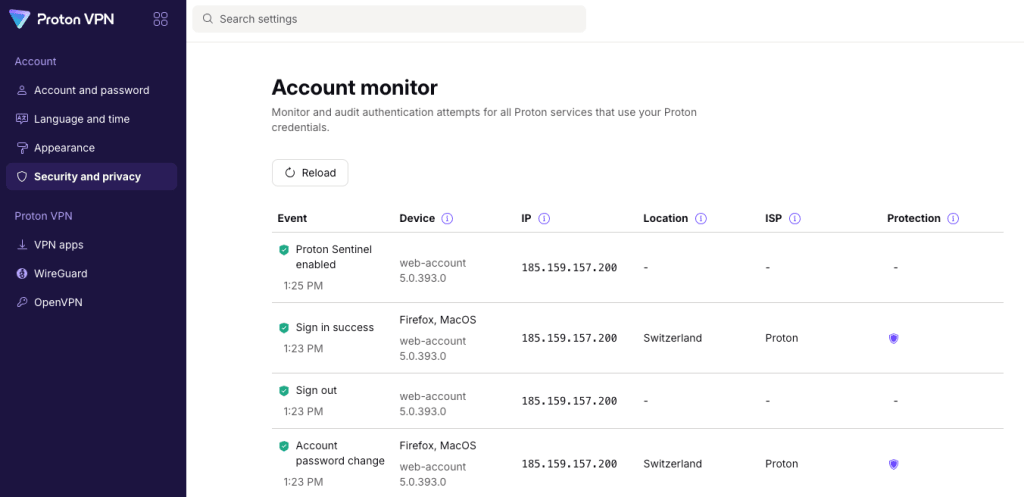Open the Proton app switcher grid
This screenshot has height=497, width=1024.
(x=161, y=19)
